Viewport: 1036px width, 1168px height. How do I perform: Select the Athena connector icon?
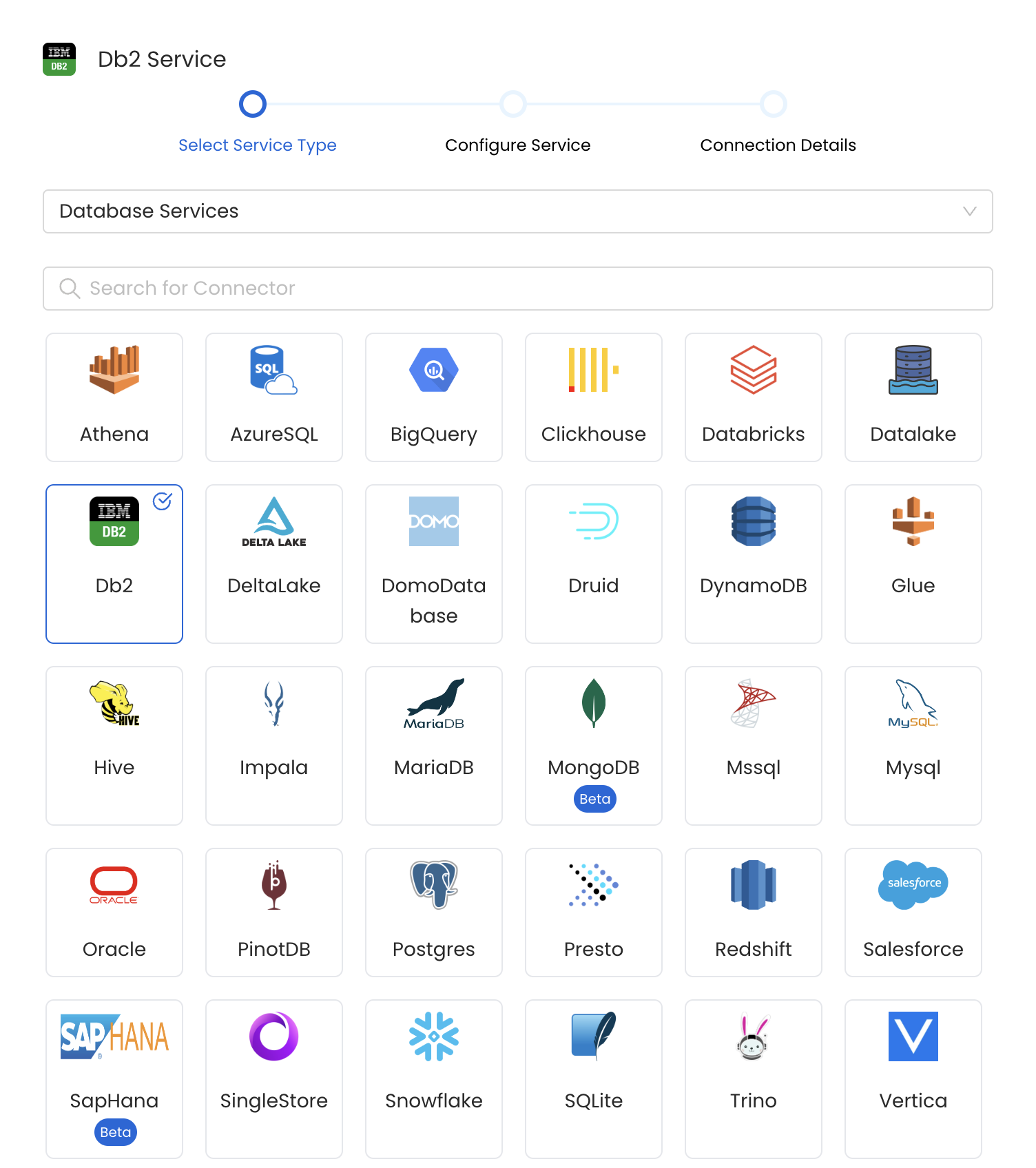pyautogui.click(x=114, y=370)
